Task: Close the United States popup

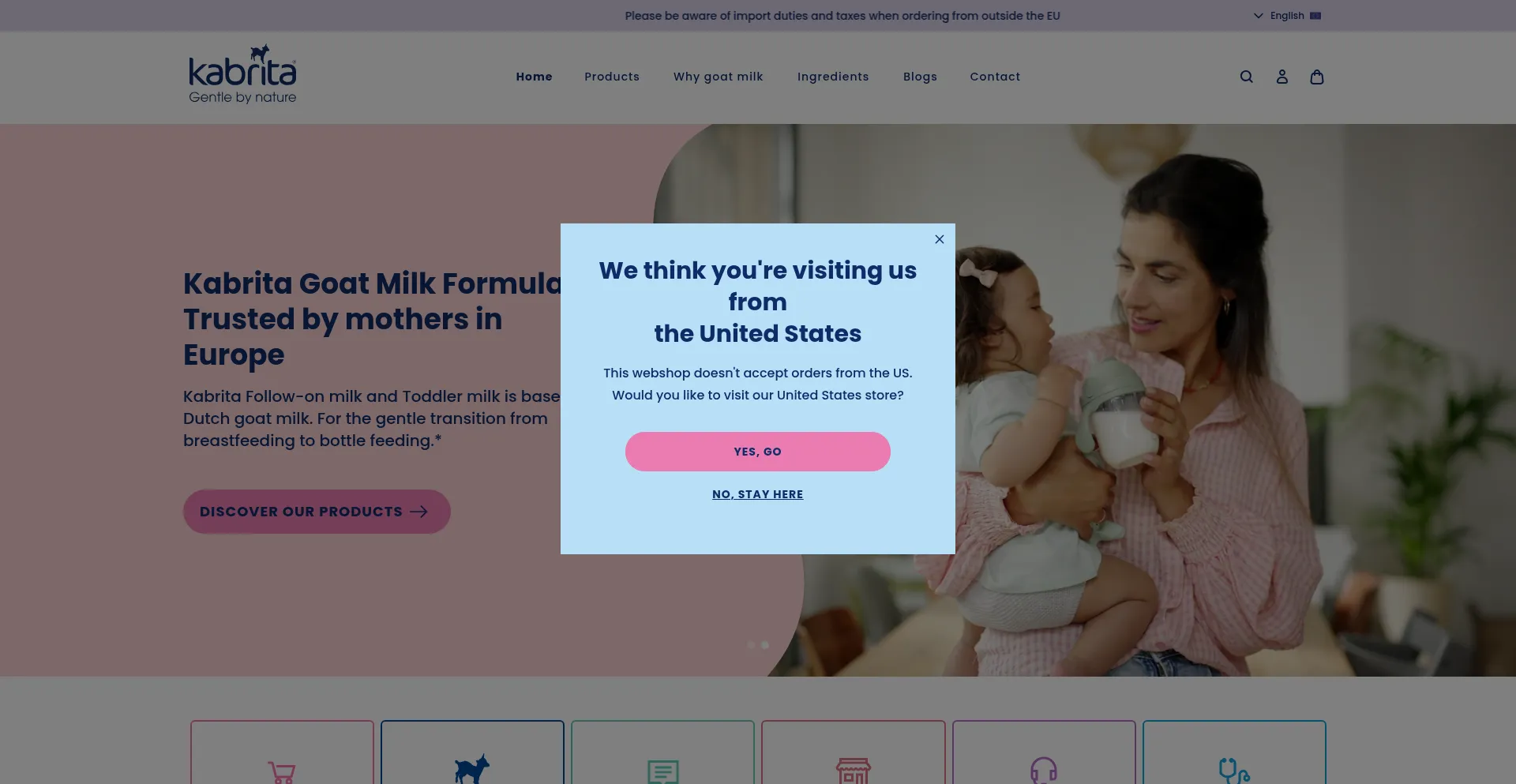Action: 940,239
